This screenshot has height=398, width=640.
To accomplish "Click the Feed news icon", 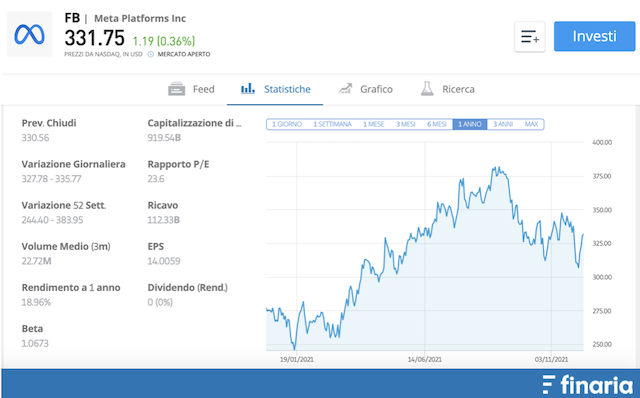I will click(176, 89).
